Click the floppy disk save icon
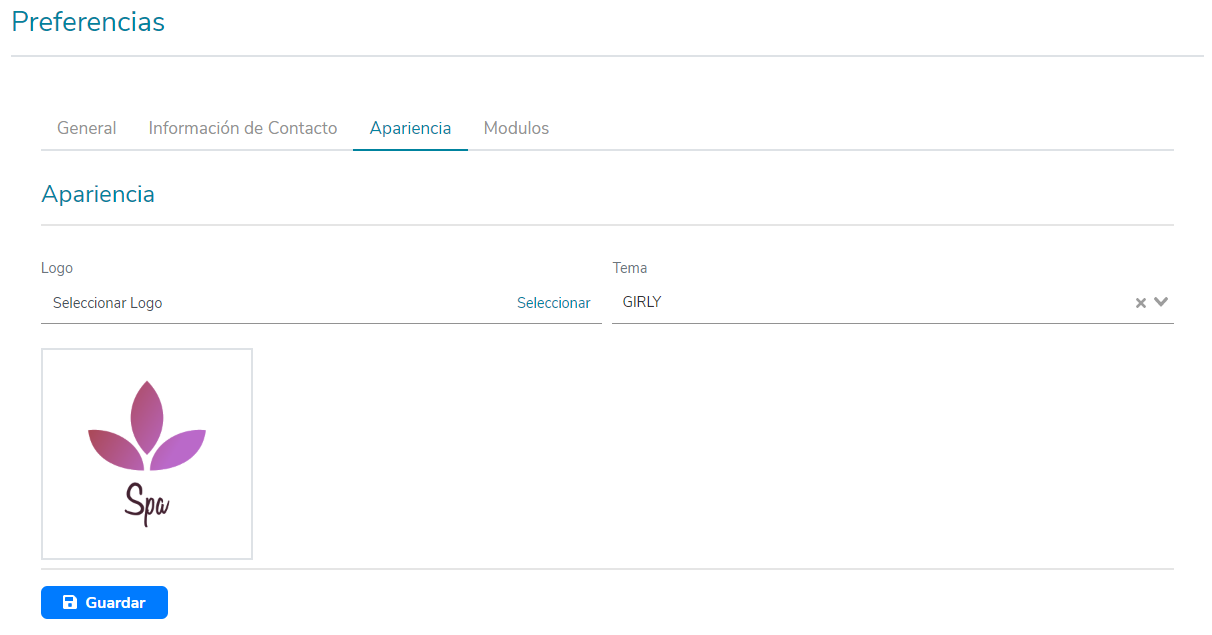 [x=69, y=602]
